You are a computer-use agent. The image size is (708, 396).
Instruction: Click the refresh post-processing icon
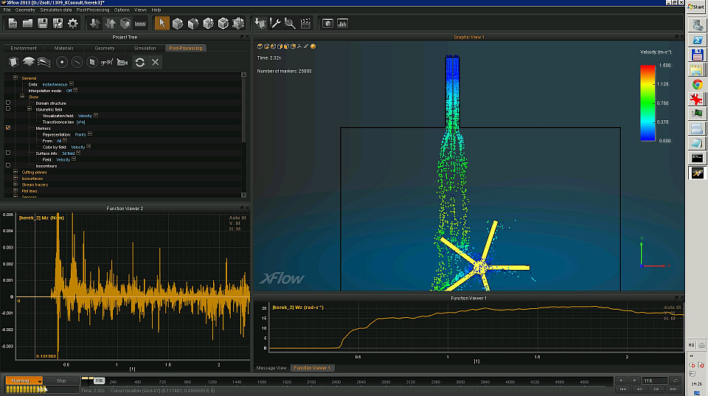point(140,62)
